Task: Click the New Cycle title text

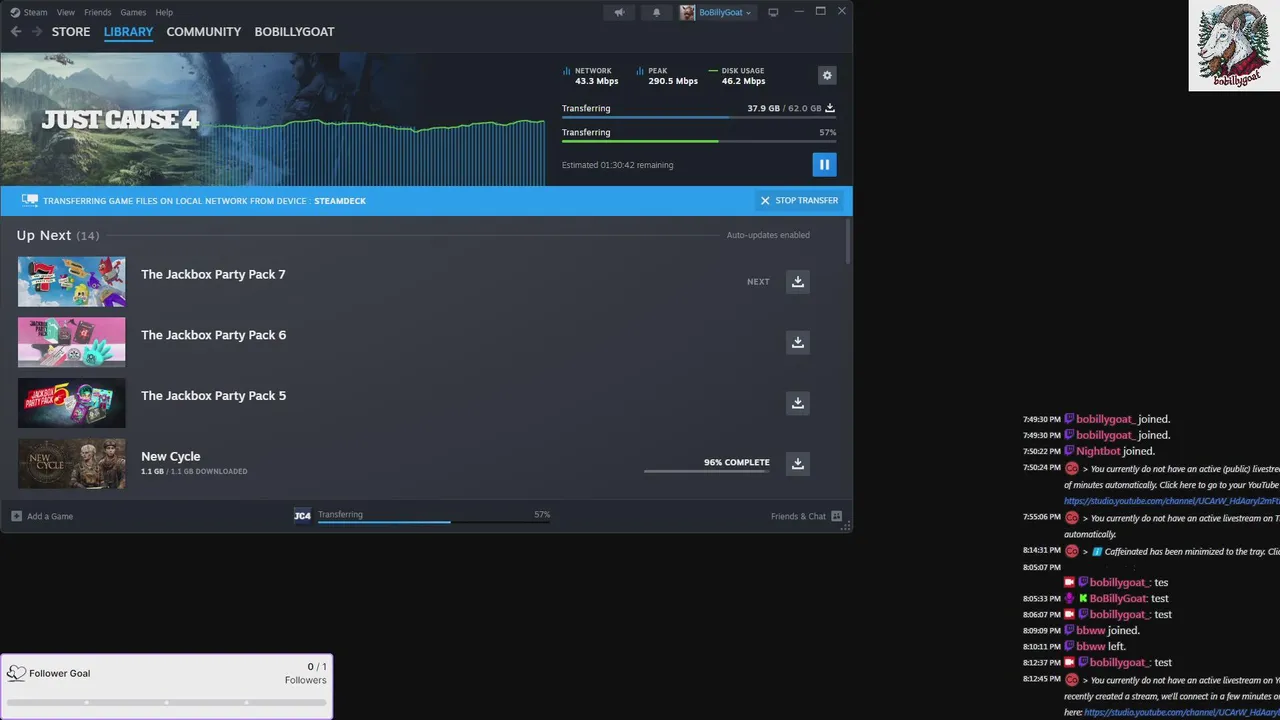Action: pos(170,457)
